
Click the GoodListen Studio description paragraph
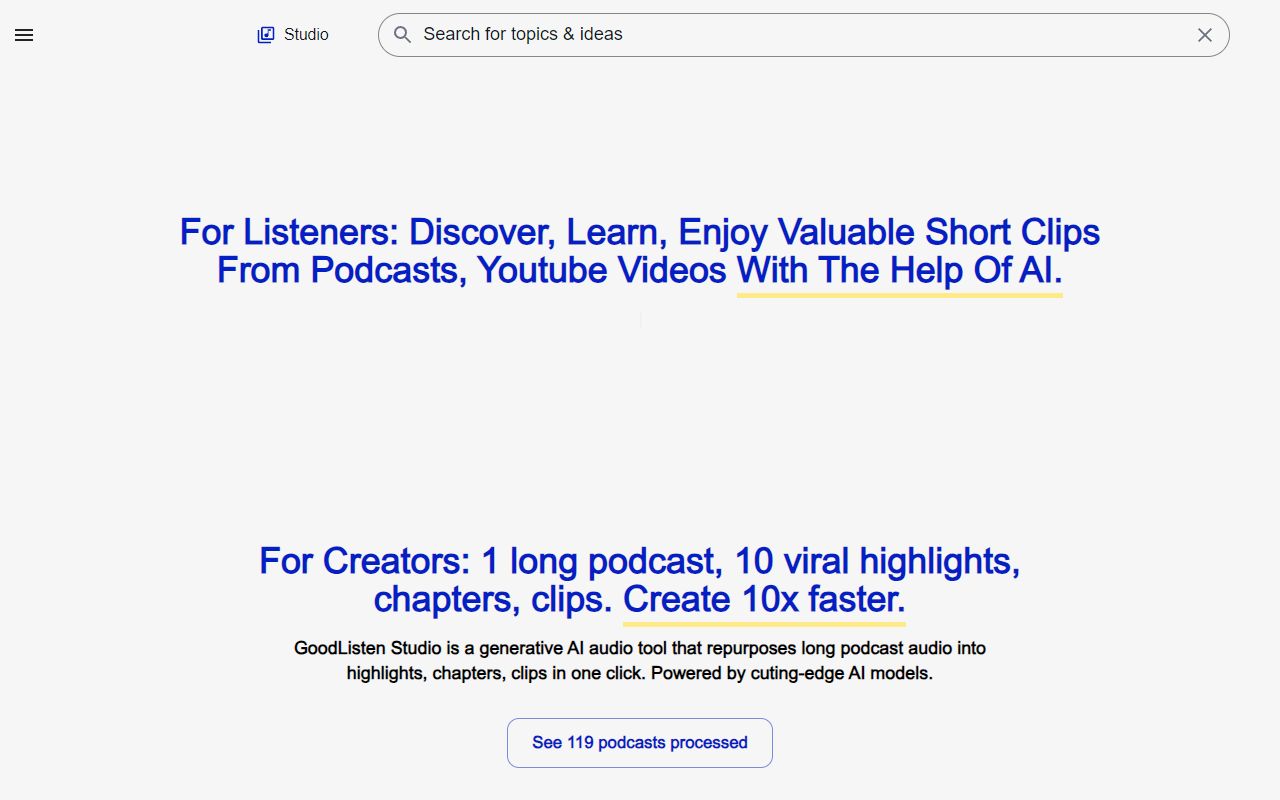point(639,660)
